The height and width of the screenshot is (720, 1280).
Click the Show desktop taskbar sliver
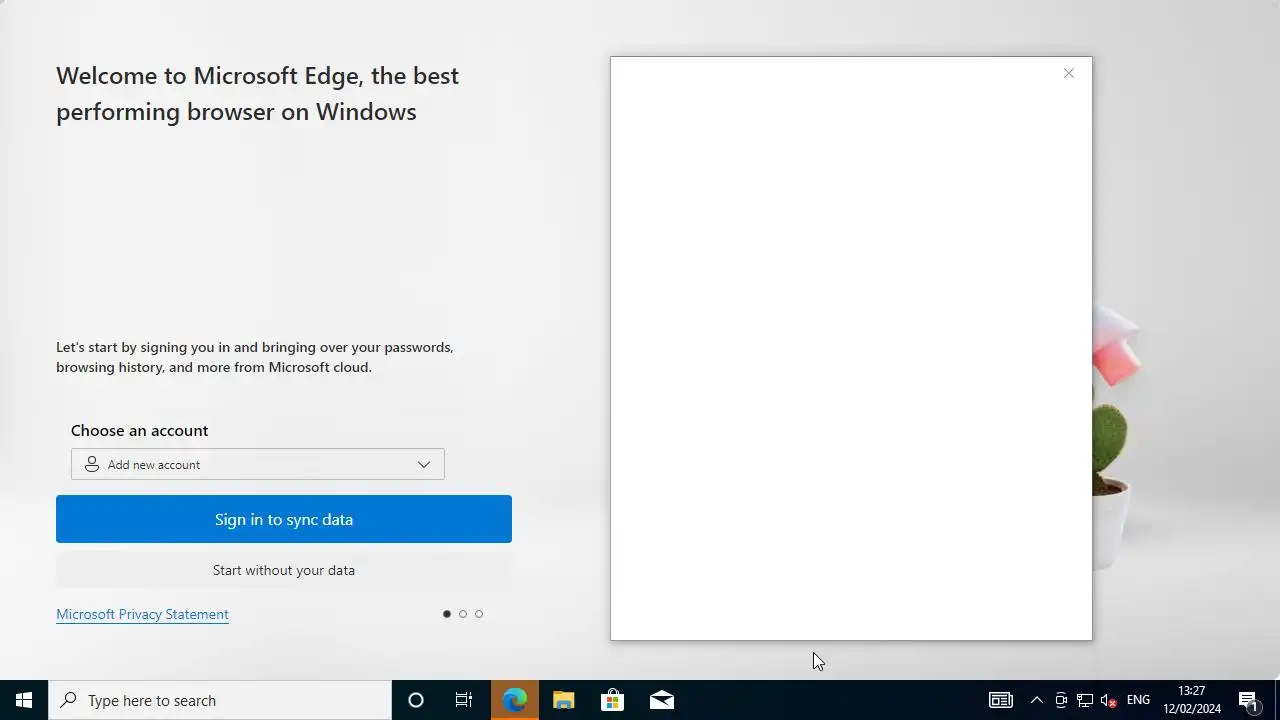click(x=1277, y=700)
